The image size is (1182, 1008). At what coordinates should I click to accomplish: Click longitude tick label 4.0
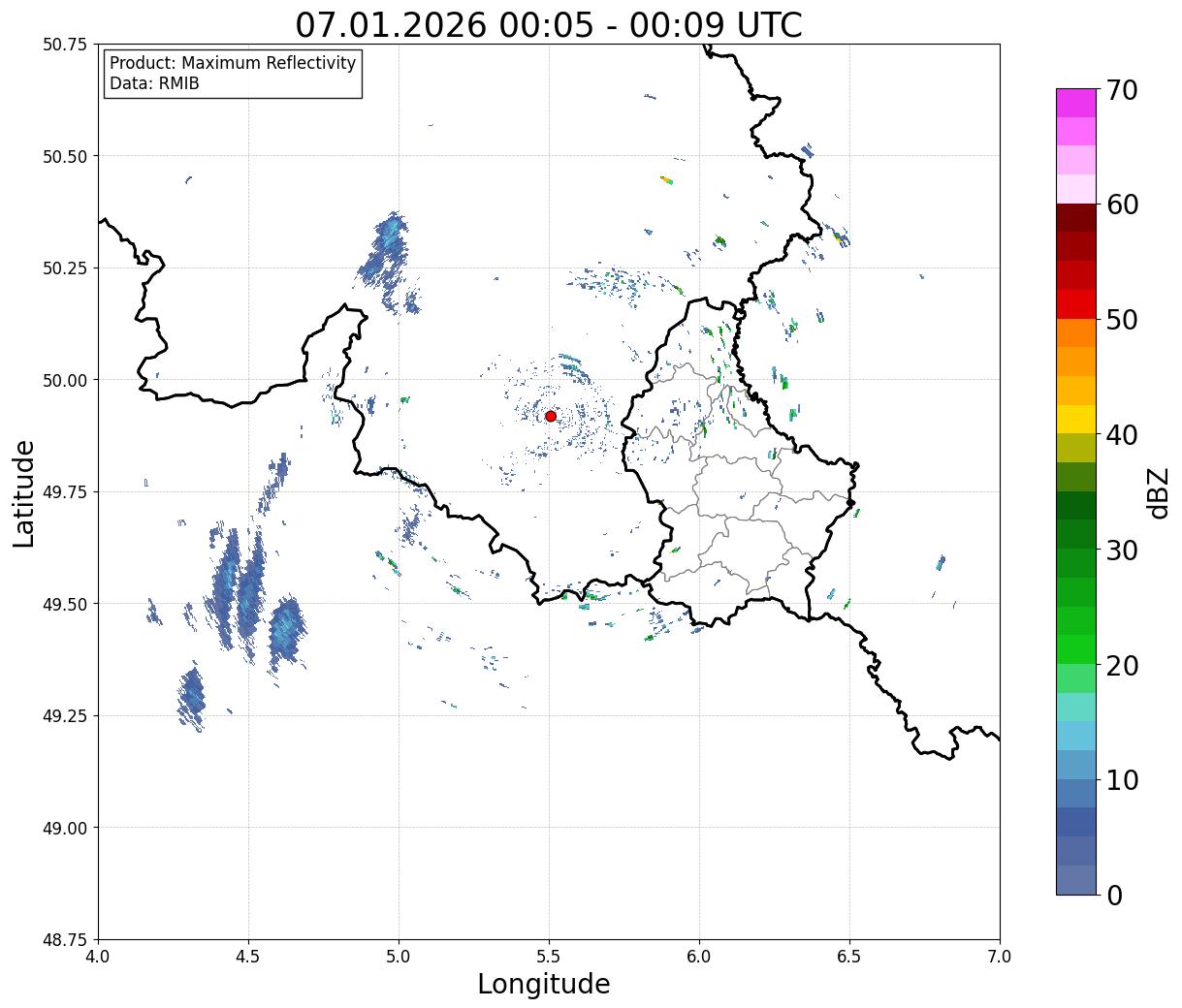98,957
